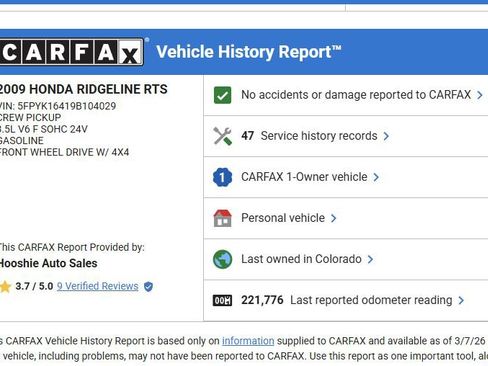Expand chevron after Service history records

(x=386, y=136)
